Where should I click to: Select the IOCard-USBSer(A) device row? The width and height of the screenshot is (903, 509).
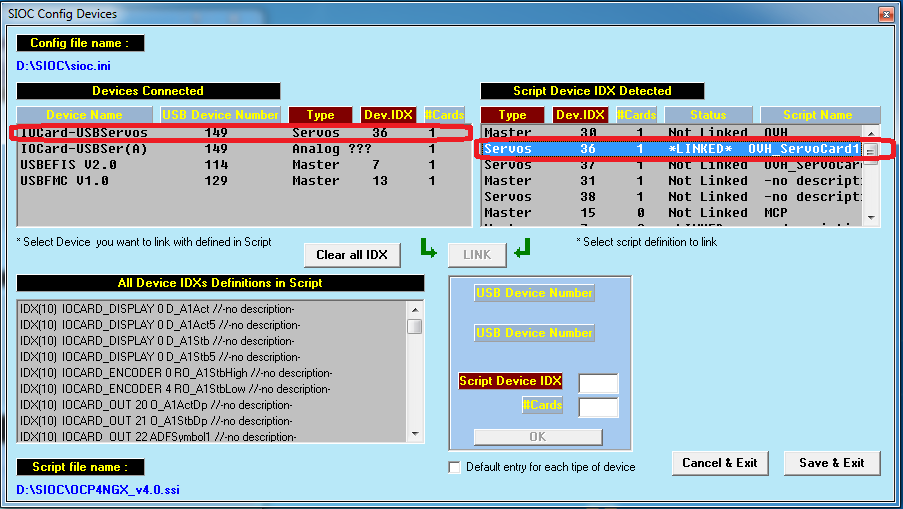(x=84, y=149)
